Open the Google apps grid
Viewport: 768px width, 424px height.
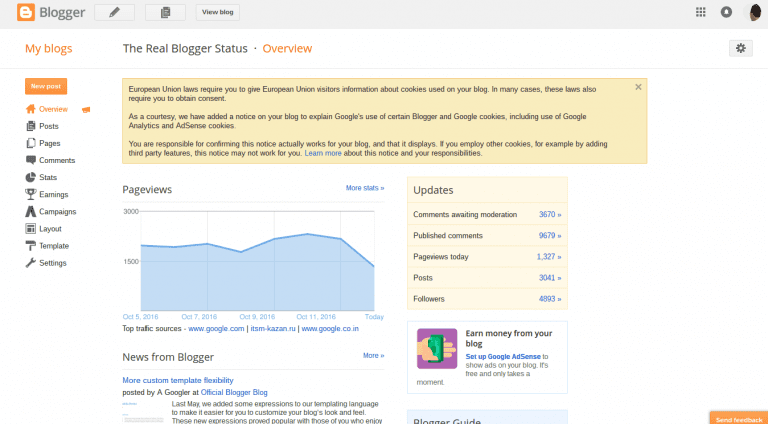[700, 12]
